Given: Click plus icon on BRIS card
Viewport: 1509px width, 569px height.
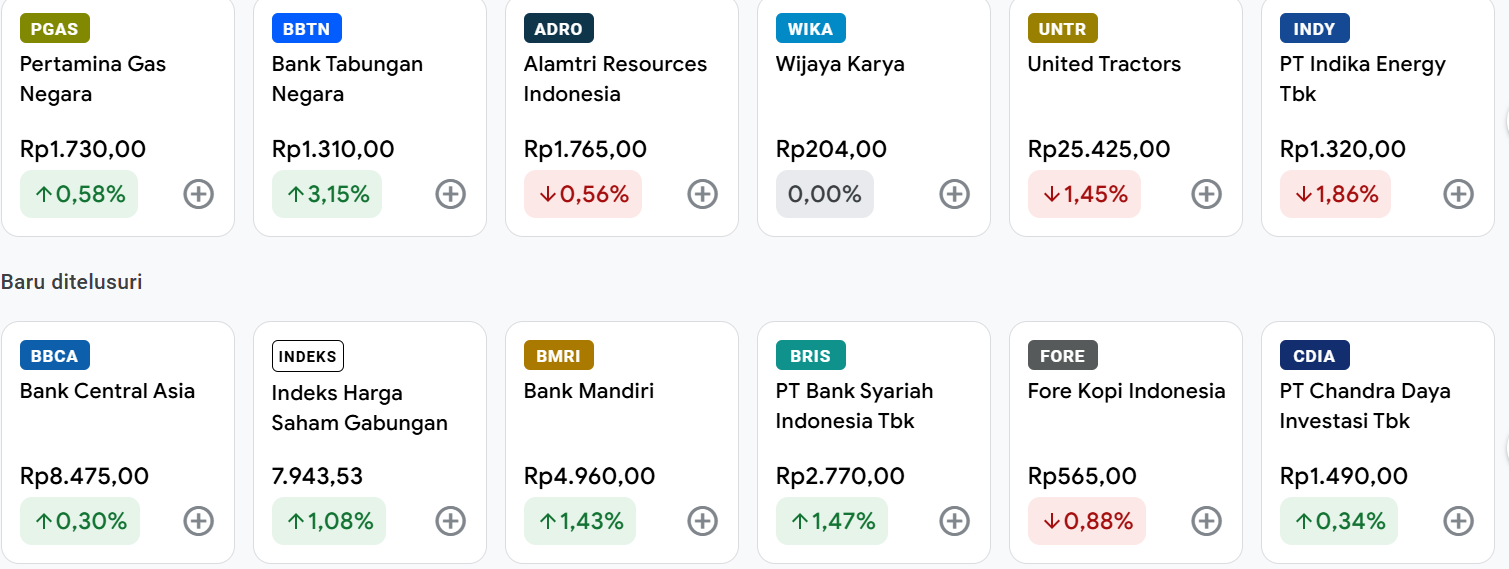Looking at the screenshot, I should click(954, 521).
